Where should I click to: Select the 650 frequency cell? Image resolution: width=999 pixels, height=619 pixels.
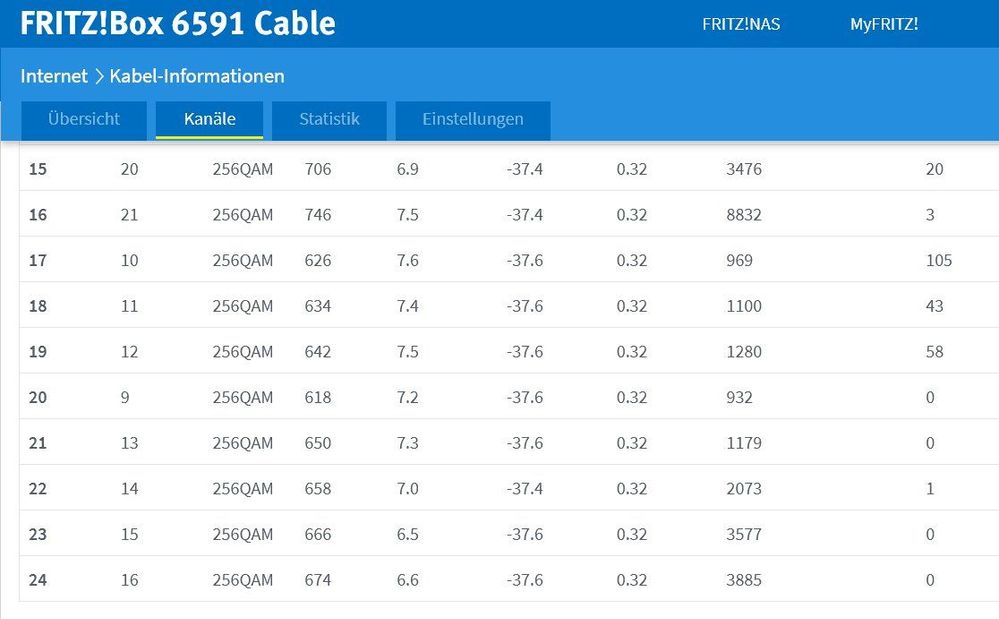(x=318, y=443)
